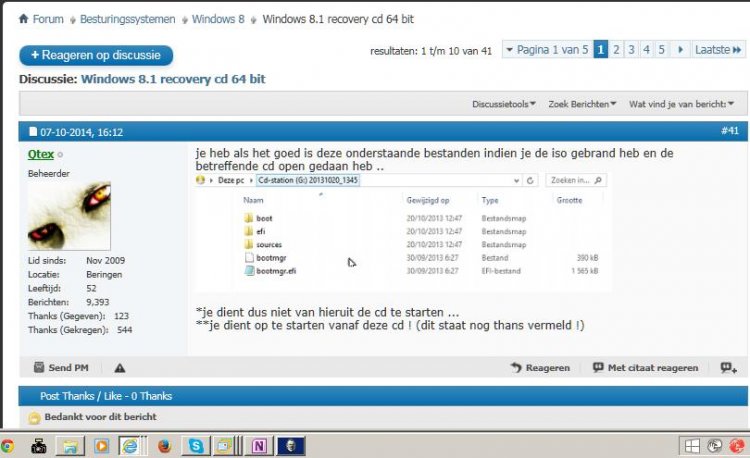
Task: Open the Wat vind je van bericht menu
Action: (x=682, y=104)
